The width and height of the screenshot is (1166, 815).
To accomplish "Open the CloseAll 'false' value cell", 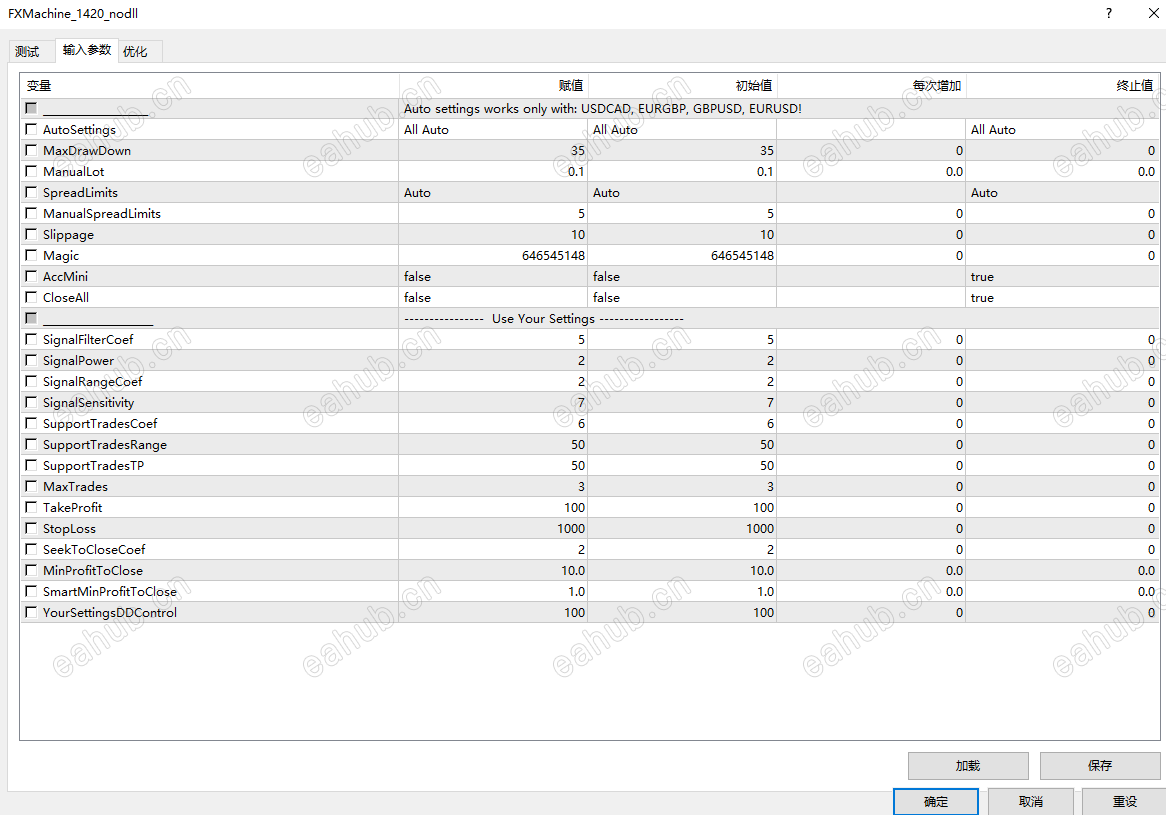I will coord(493,297).
